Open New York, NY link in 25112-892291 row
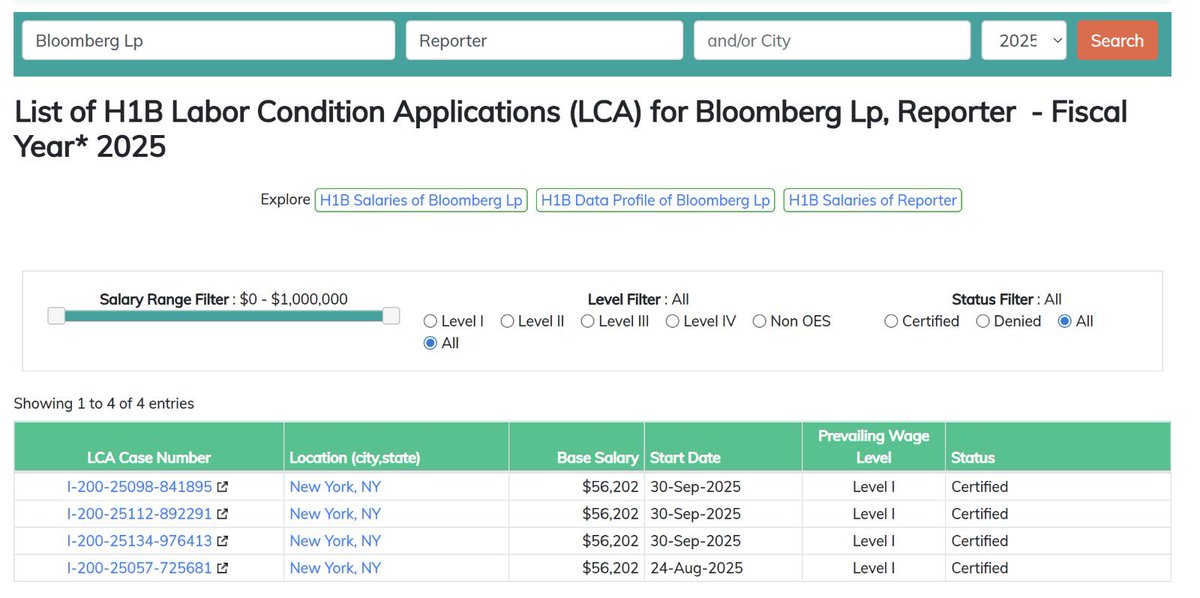The height and width of the screenshot is (598, 1200). coord(335,514)
